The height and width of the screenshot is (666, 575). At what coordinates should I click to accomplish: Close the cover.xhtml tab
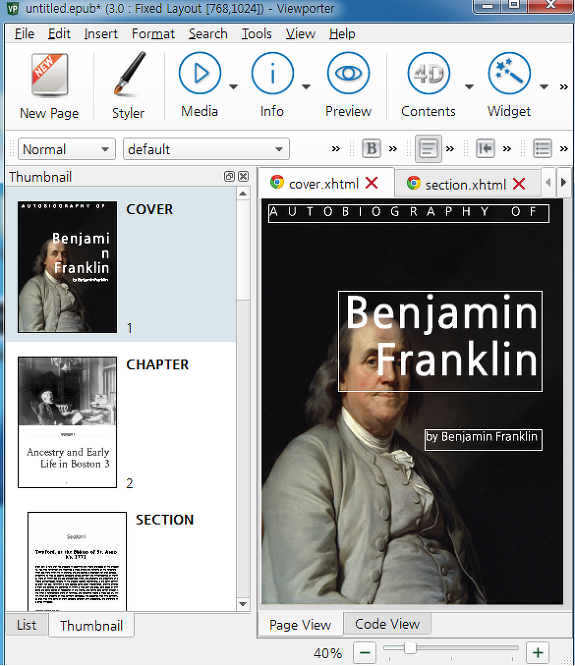tap(372, 183)
